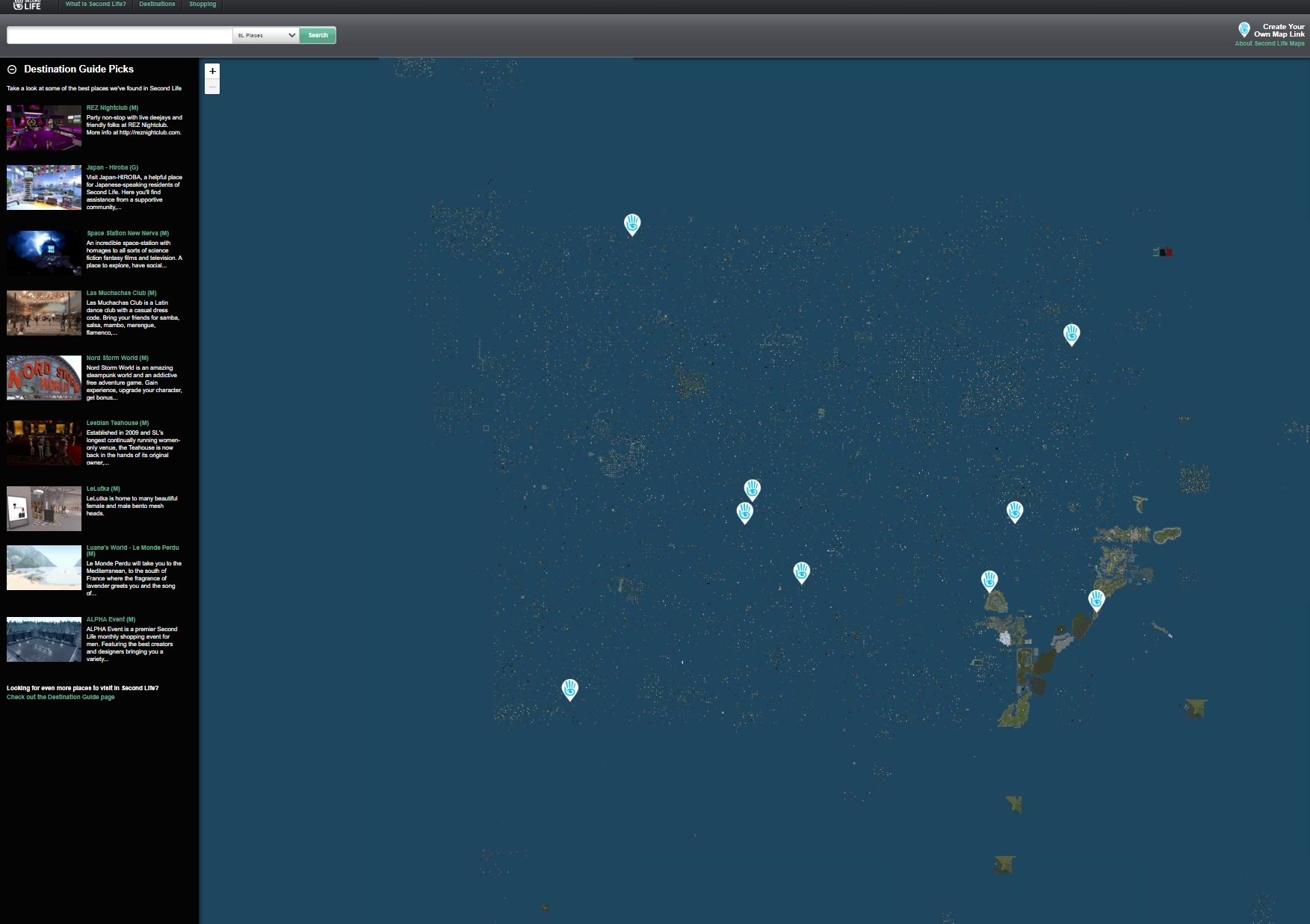Click the Le Monde Perdu beach thumbnail
The height and width of the screenshot is (924, 1310).
(x=44, y=568)
